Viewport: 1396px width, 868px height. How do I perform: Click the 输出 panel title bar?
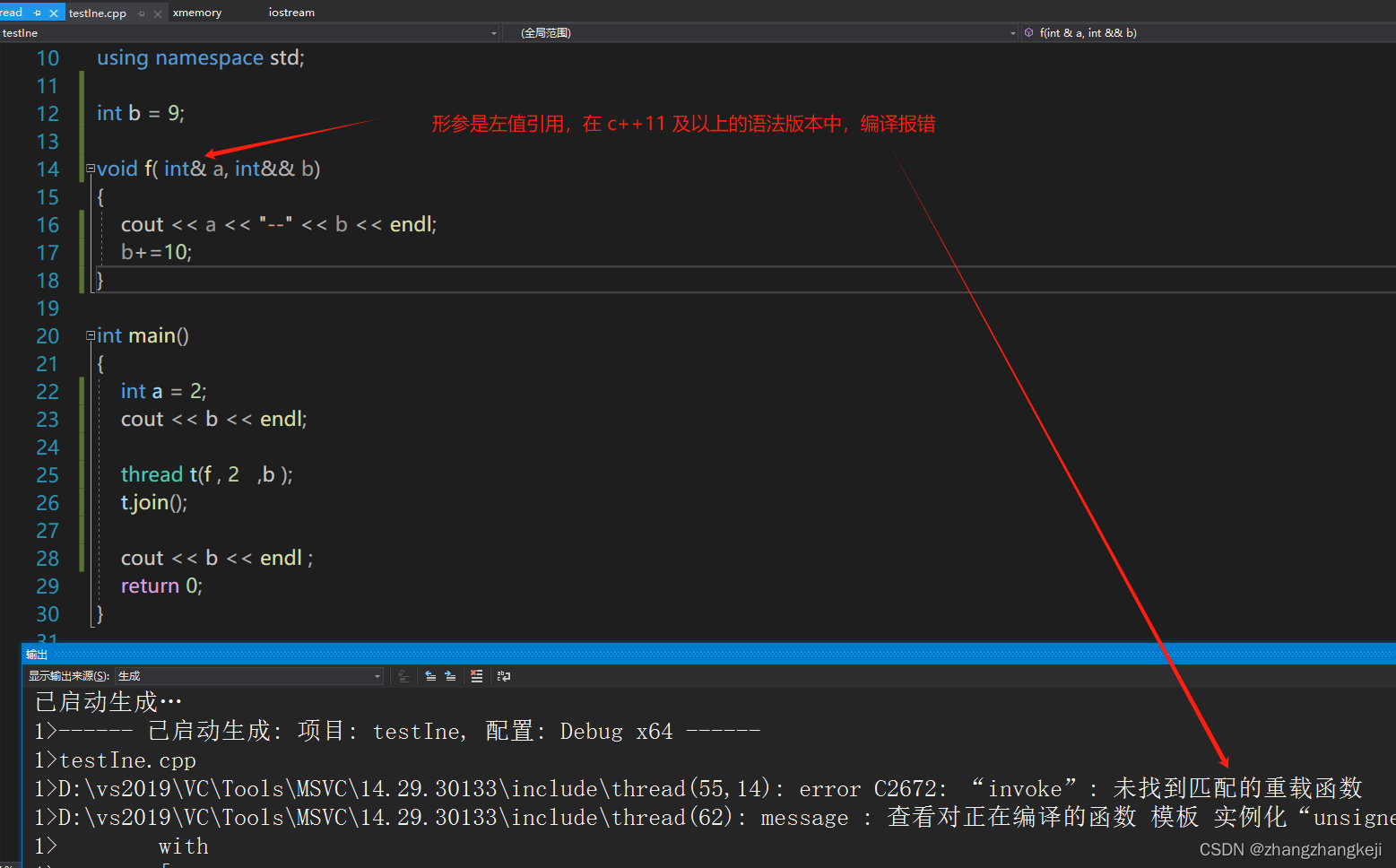[708, 655]
